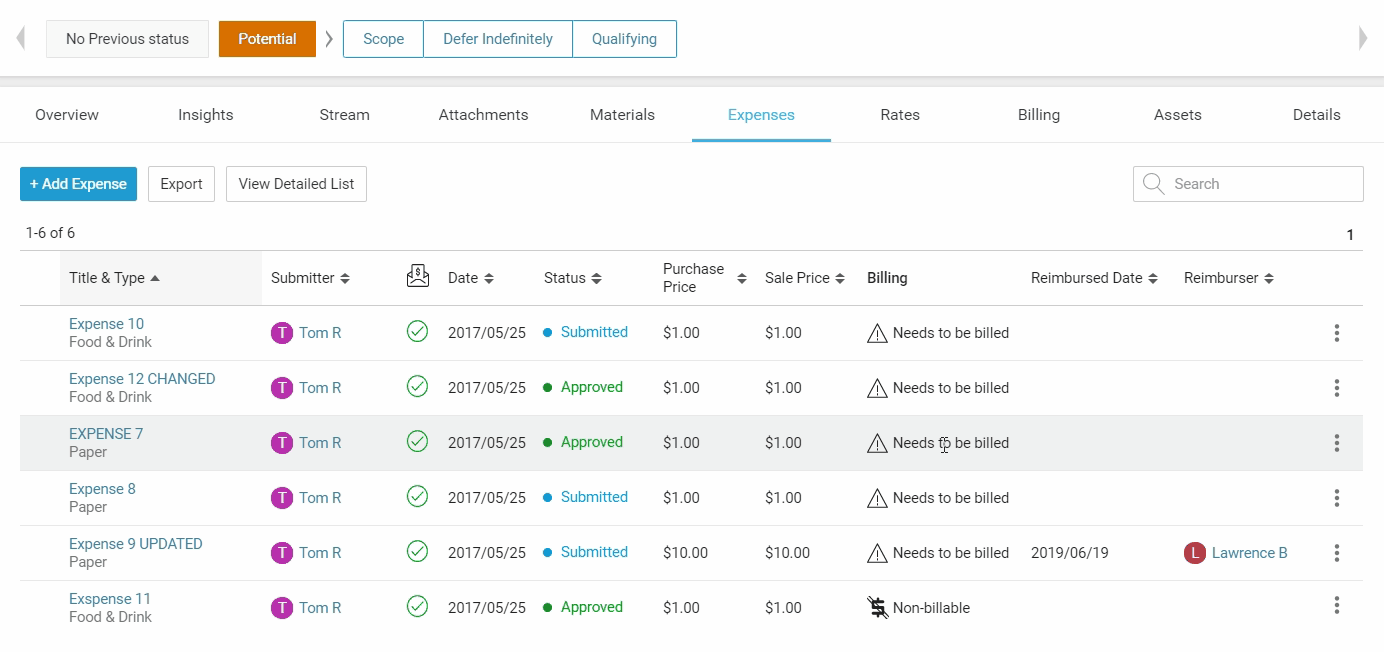Open three-dot menu for Exspense 11 row
Viewport: 1384px width, 652px height.
[x=1336, y=605]
